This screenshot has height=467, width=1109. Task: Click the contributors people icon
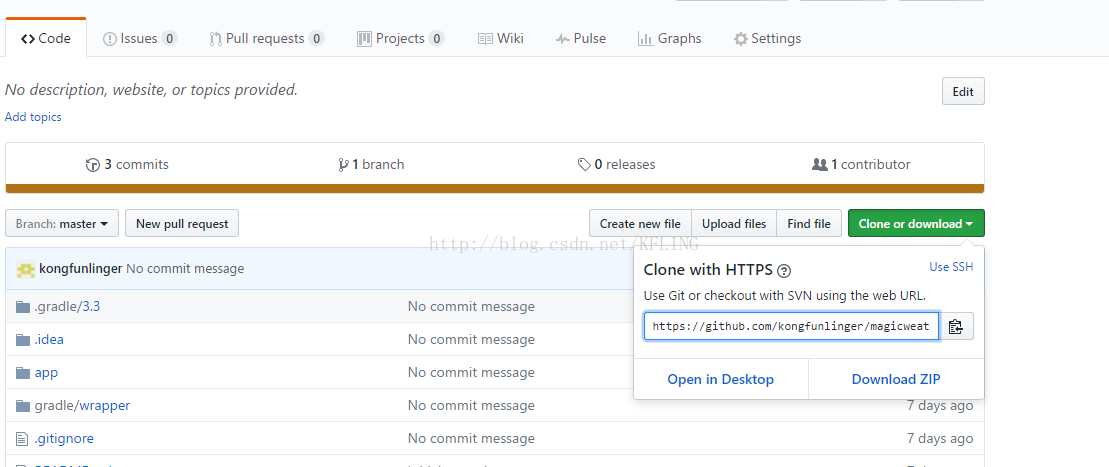click(820, 165)
